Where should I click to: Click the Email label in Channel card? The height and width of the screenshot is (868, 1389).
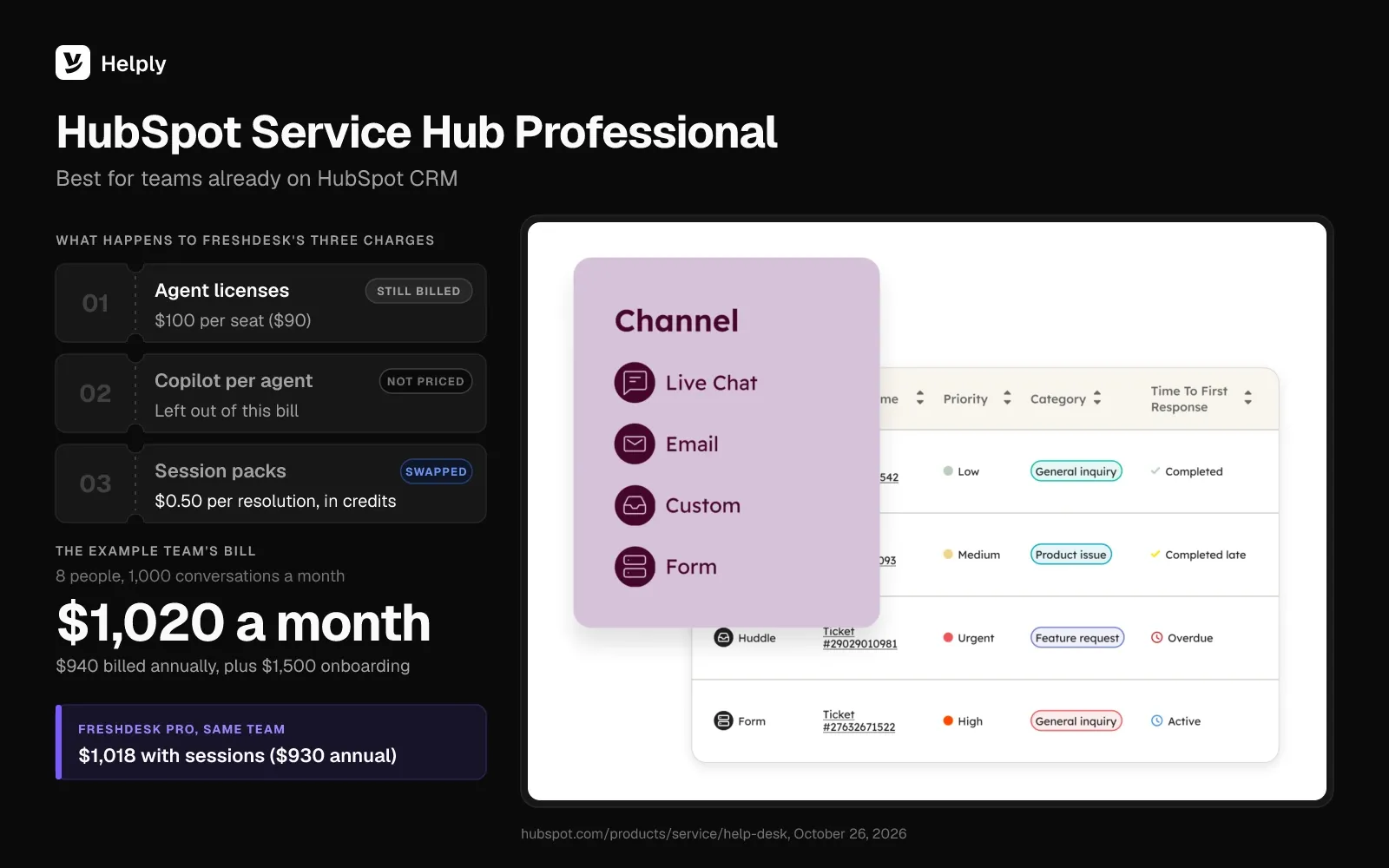692,444
